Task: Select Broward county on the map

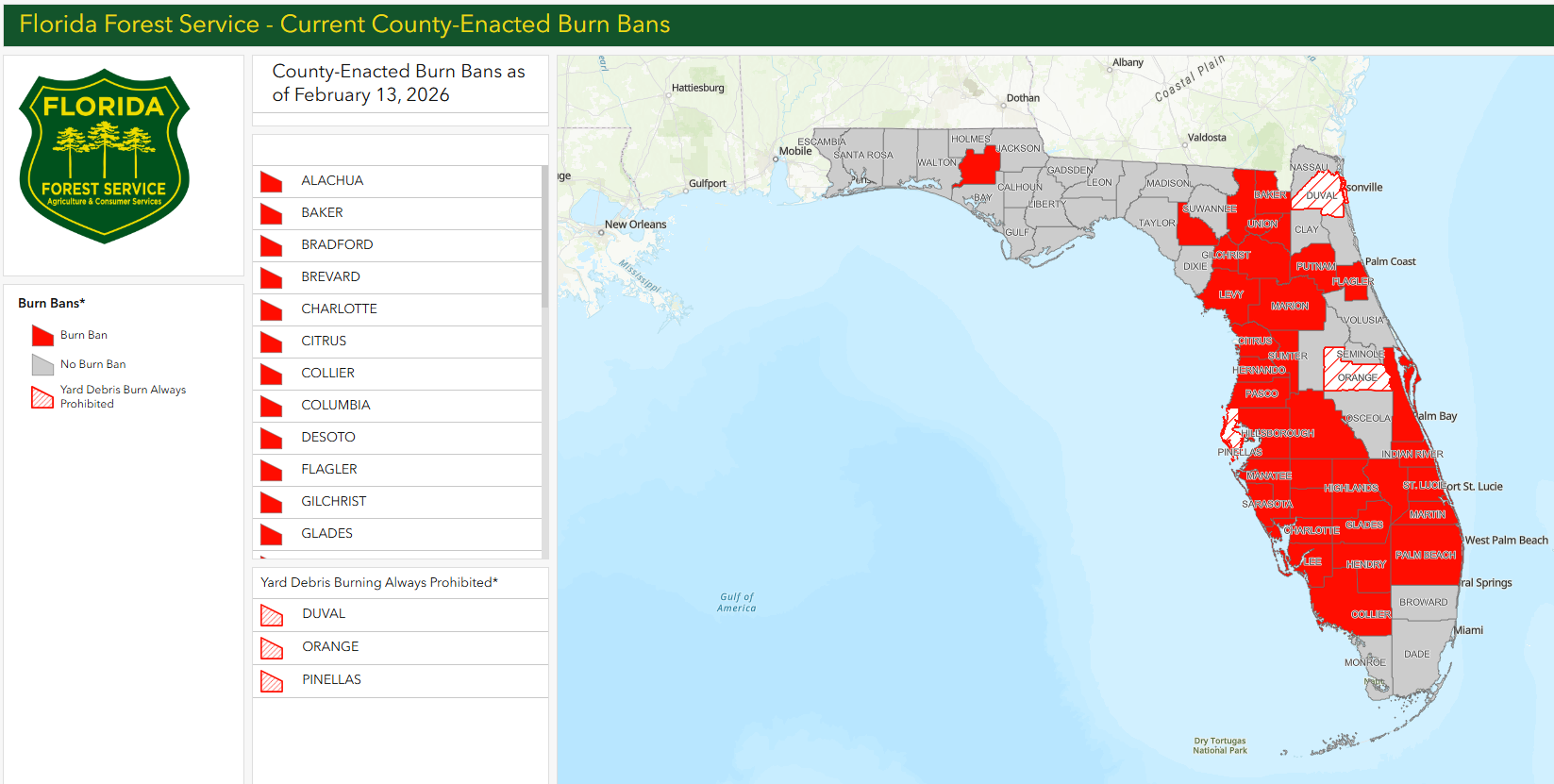Action: (x=1423, y=602)
